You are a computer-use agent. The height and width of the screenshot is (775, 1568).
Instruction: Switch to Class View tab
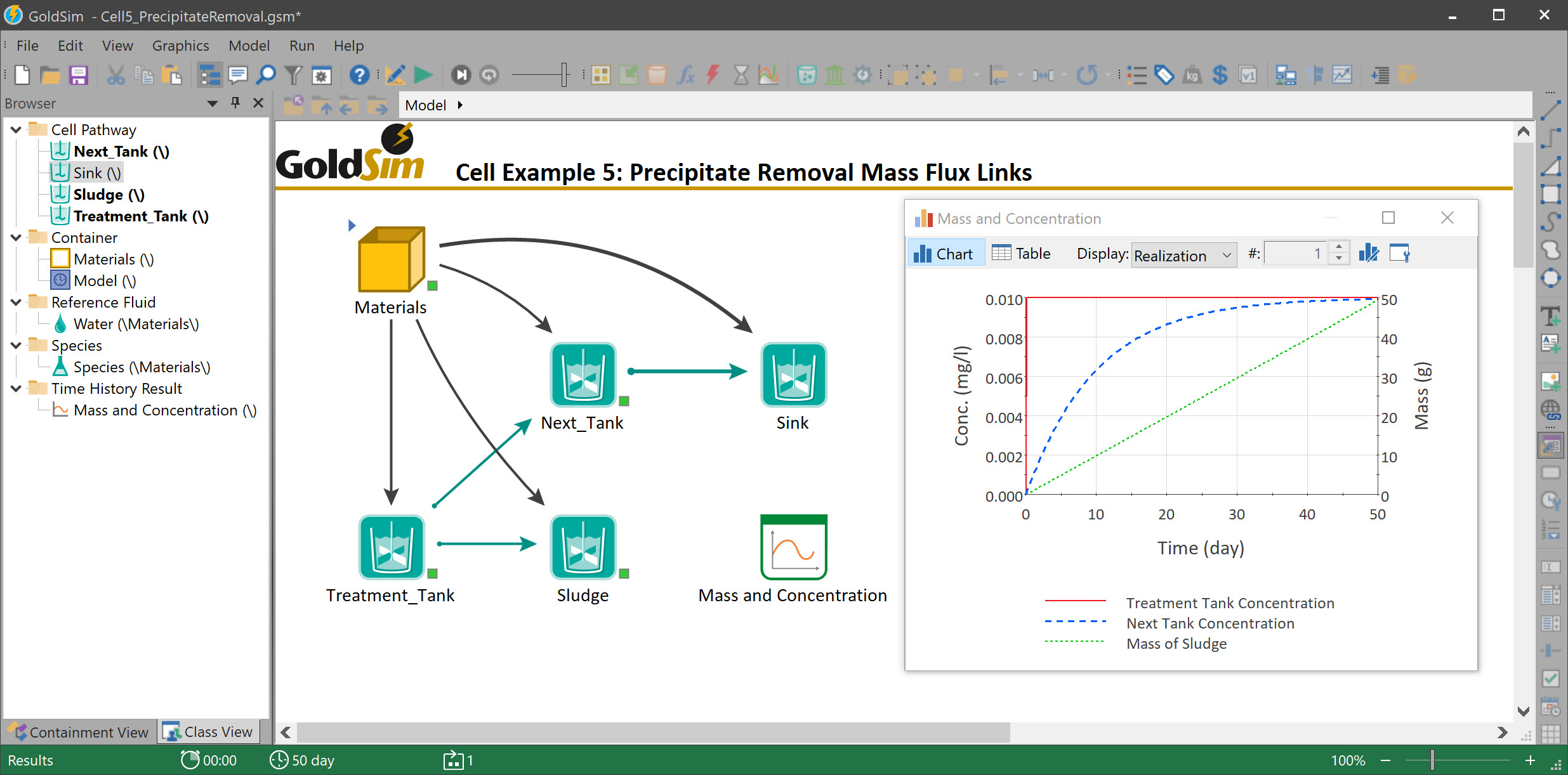click(x=208, y=732)
